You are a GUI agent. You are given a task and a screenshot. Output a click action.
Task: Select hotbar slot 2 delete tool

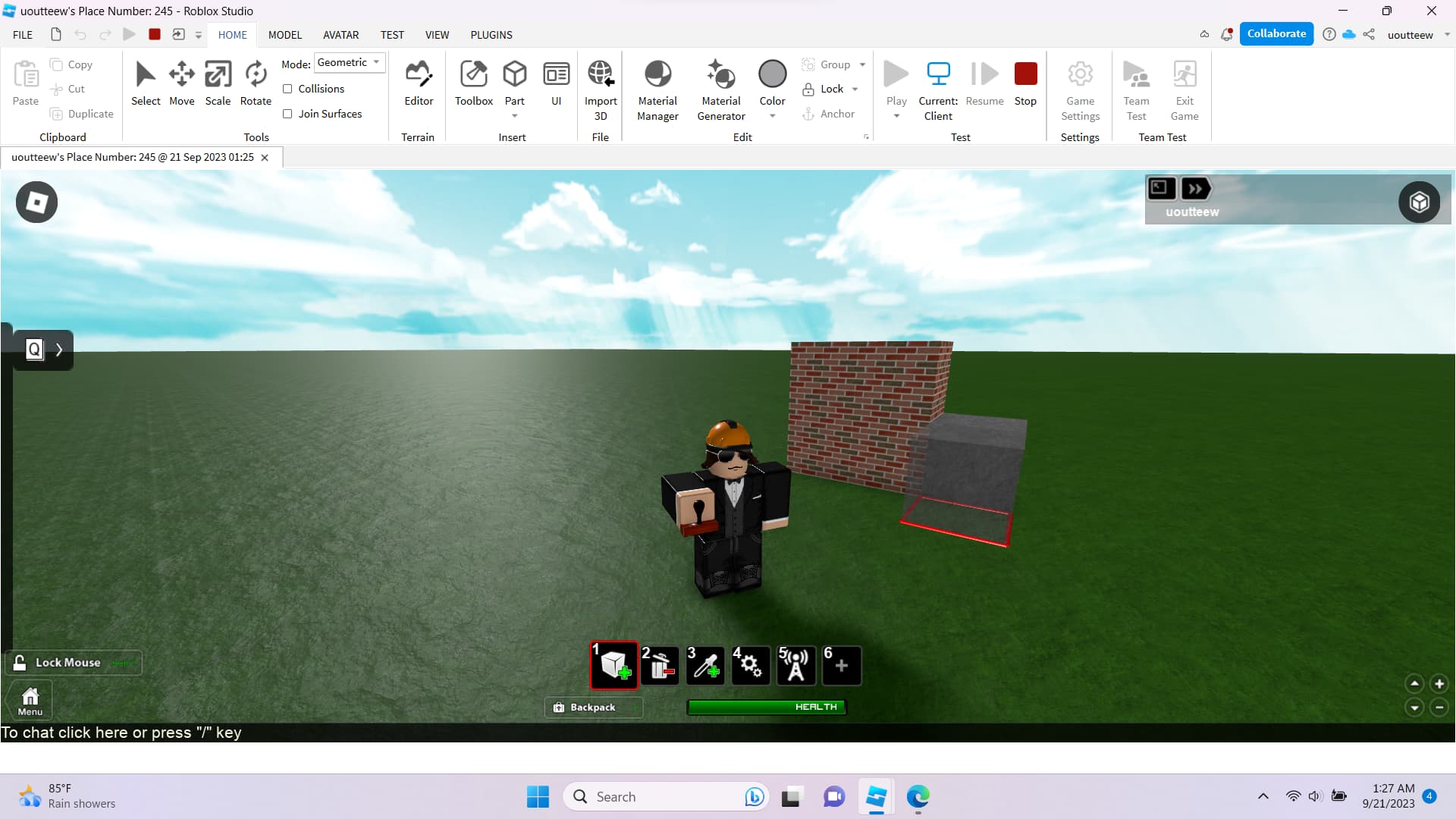pyautogui.click(x=660, y=666)
